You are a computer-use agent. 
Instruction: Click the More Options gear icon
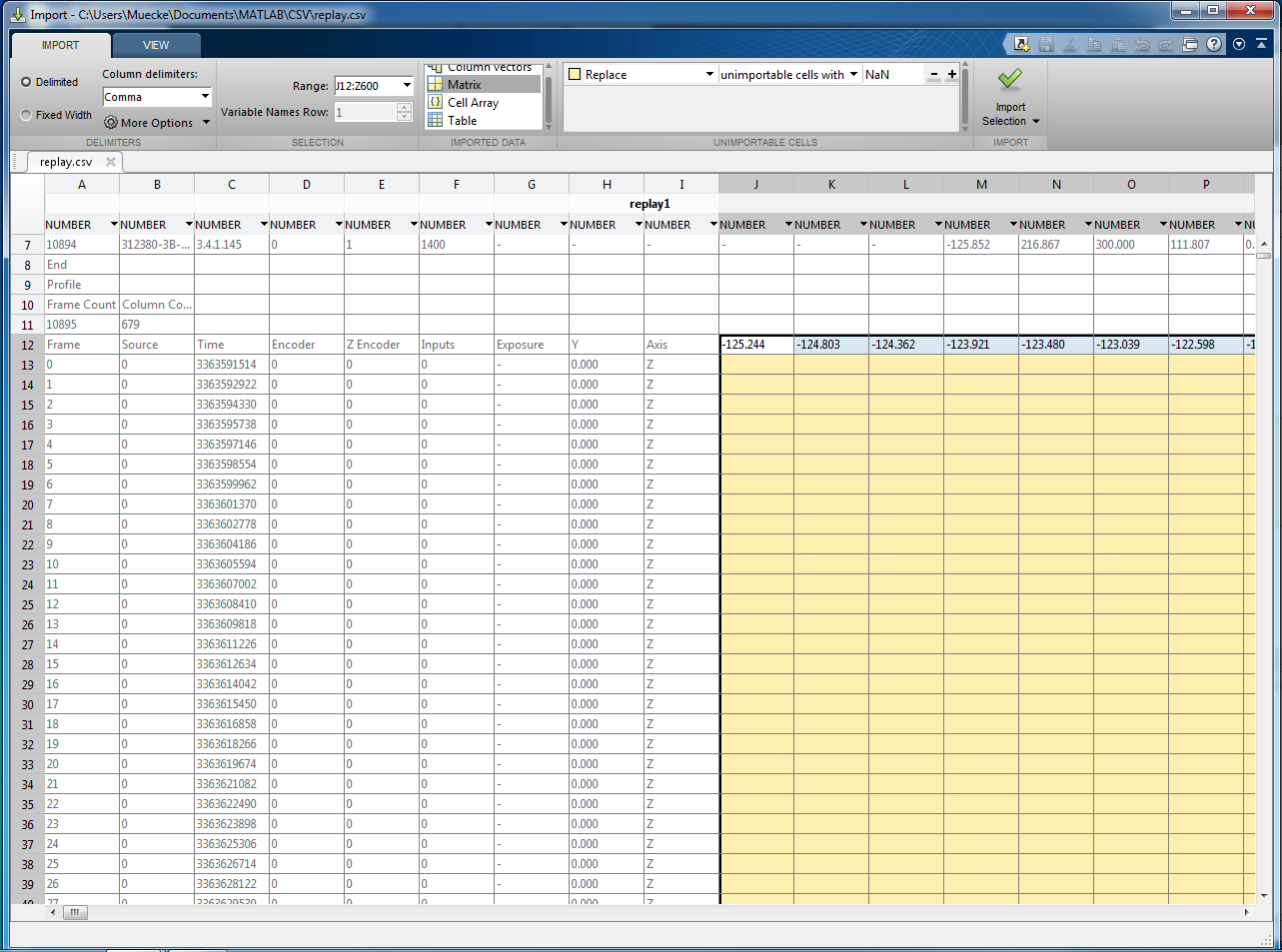coord(111,123)
